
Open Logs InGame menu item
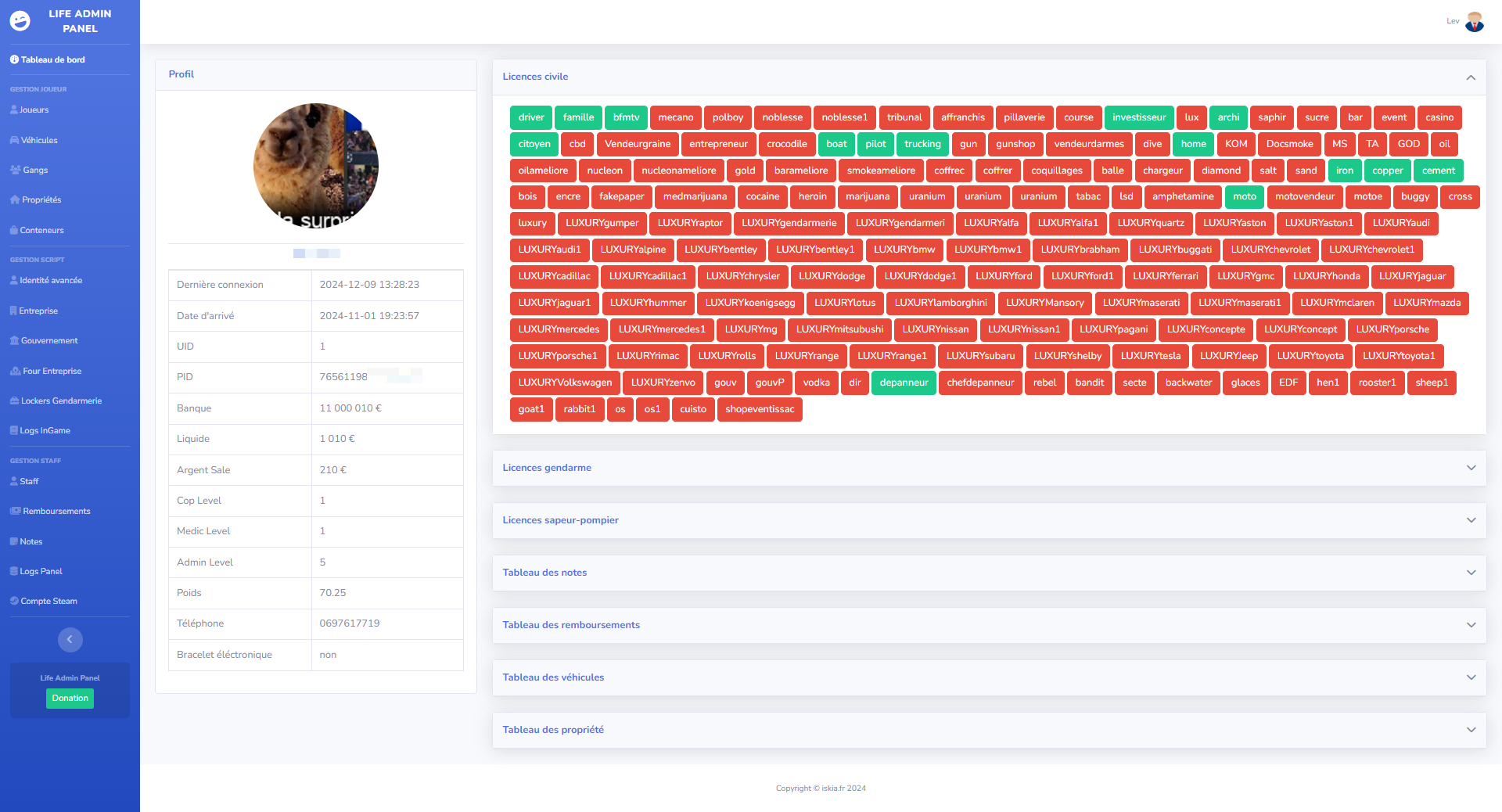pyautogui.click(x=45, y=431)
